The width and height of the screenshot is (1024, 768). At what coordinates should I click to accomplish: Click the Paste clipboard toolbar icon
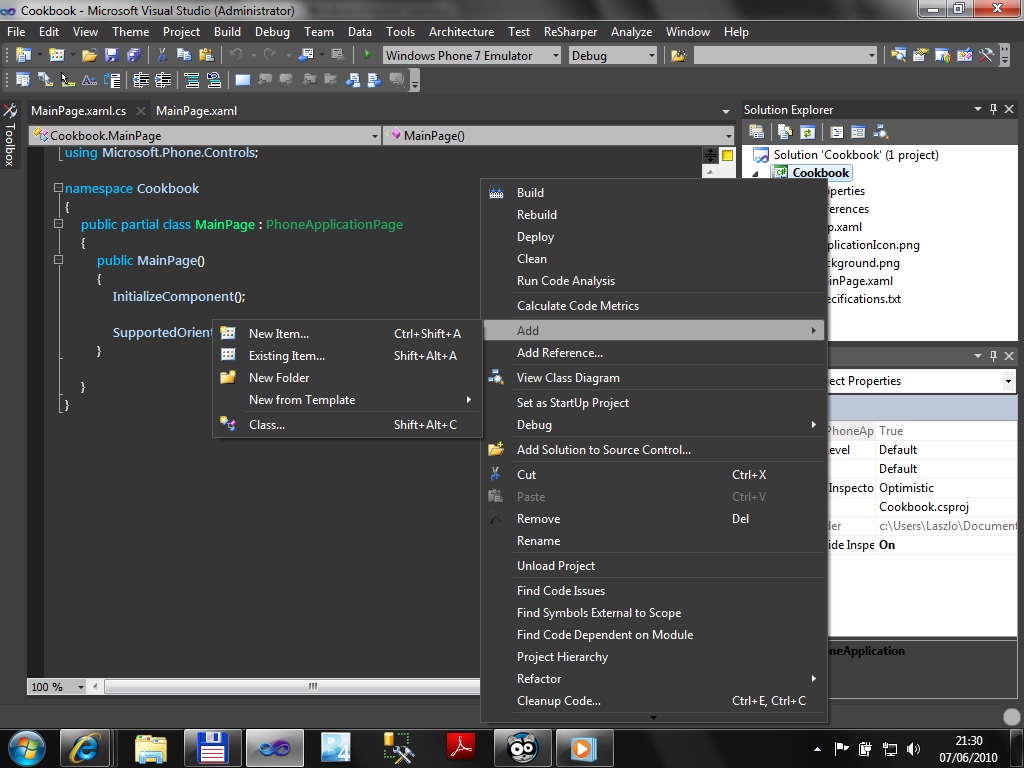206,56
